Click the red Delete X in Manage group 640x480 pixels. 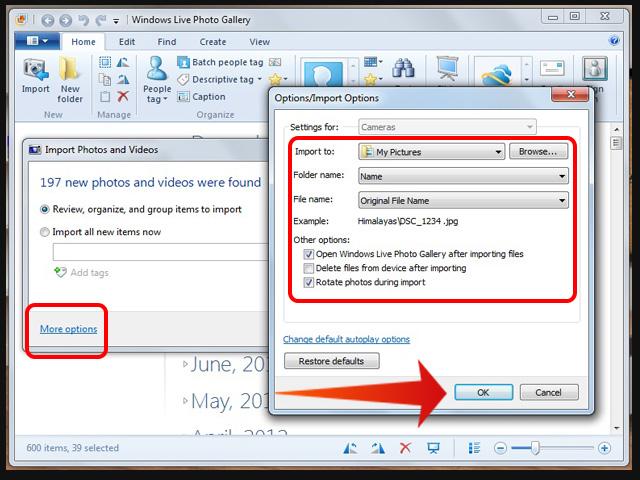click(x=123, y=96)
